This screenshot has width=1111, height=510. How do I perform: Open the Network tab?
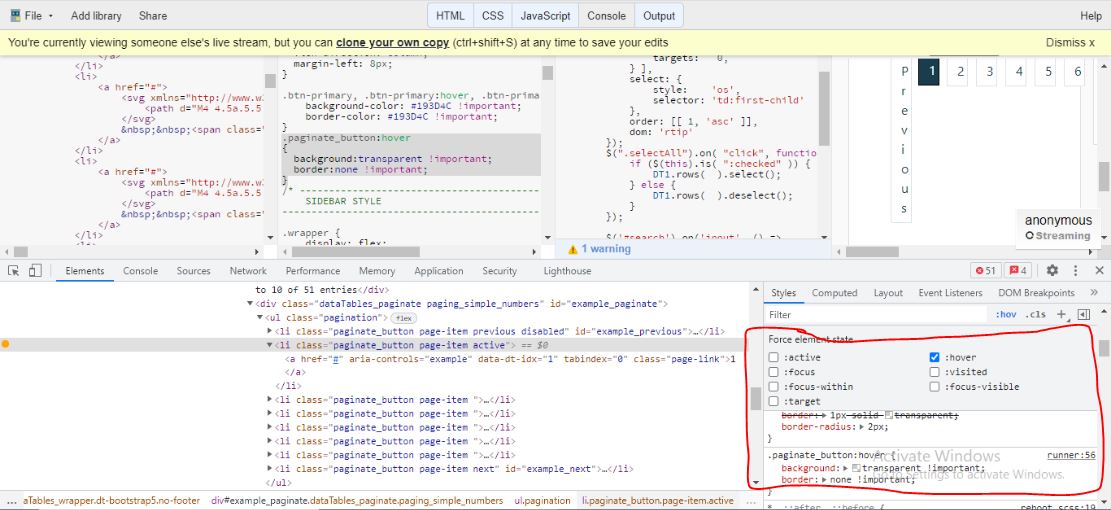(x=248, y=271)
